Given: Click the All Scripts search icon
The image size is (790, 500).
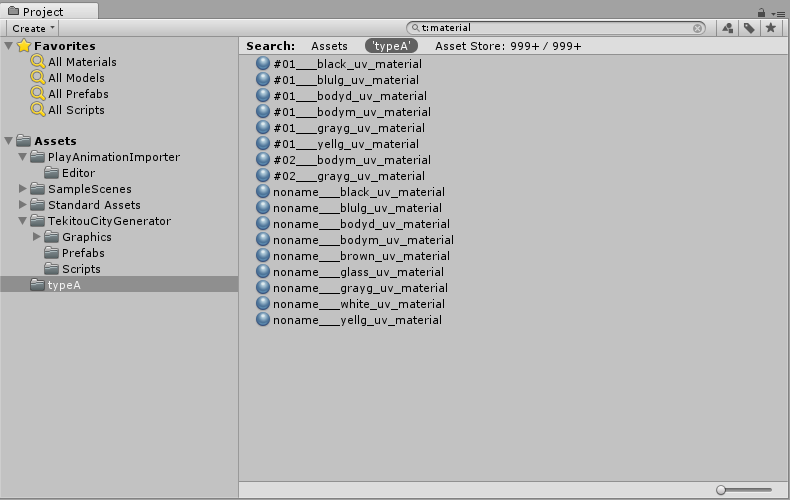Looking at the screenshot, I should [38, 109].
